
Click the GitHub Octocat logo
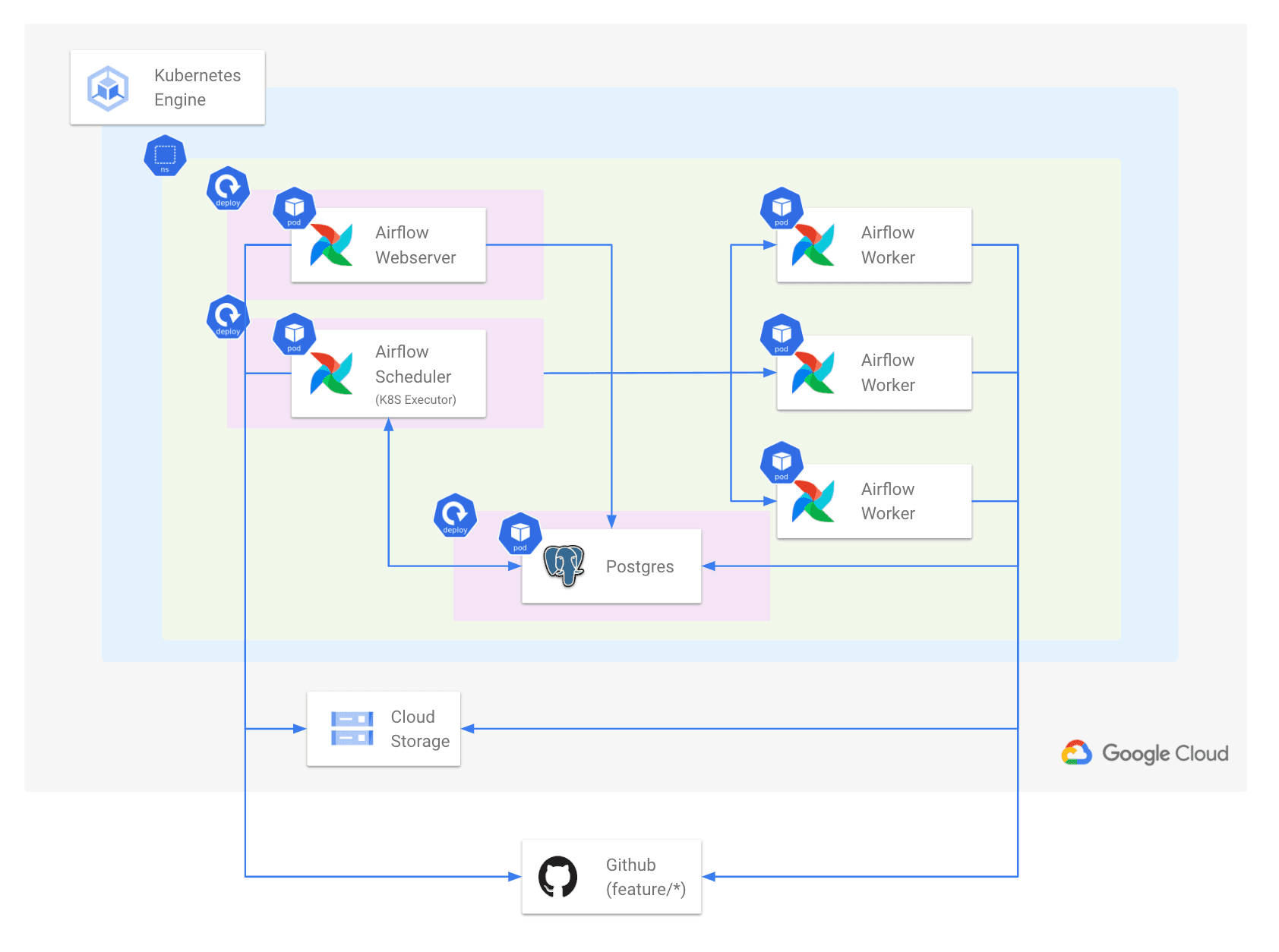click(x=558, y=877)
